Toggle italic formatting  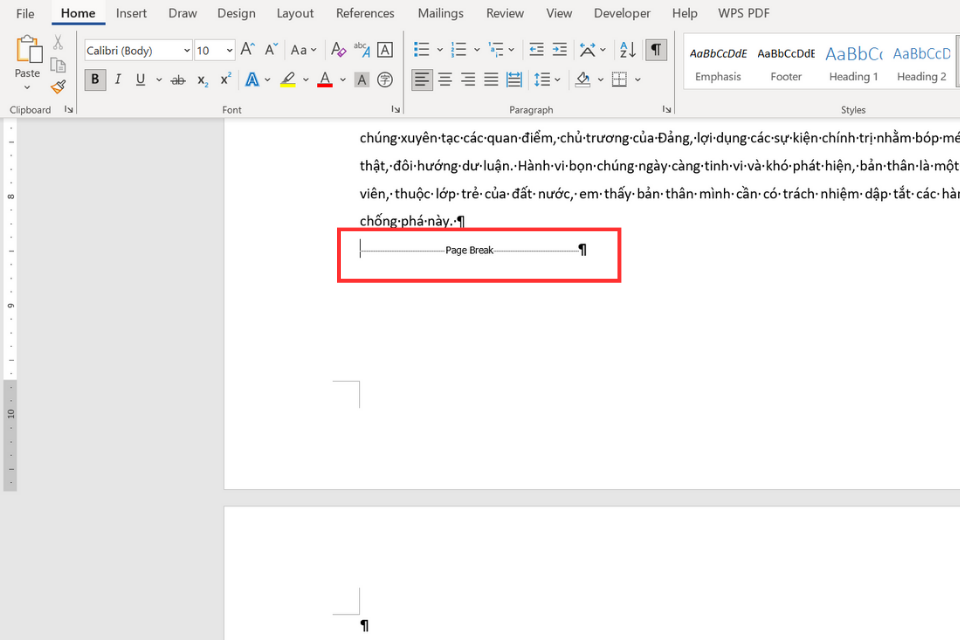click(118, 80)
